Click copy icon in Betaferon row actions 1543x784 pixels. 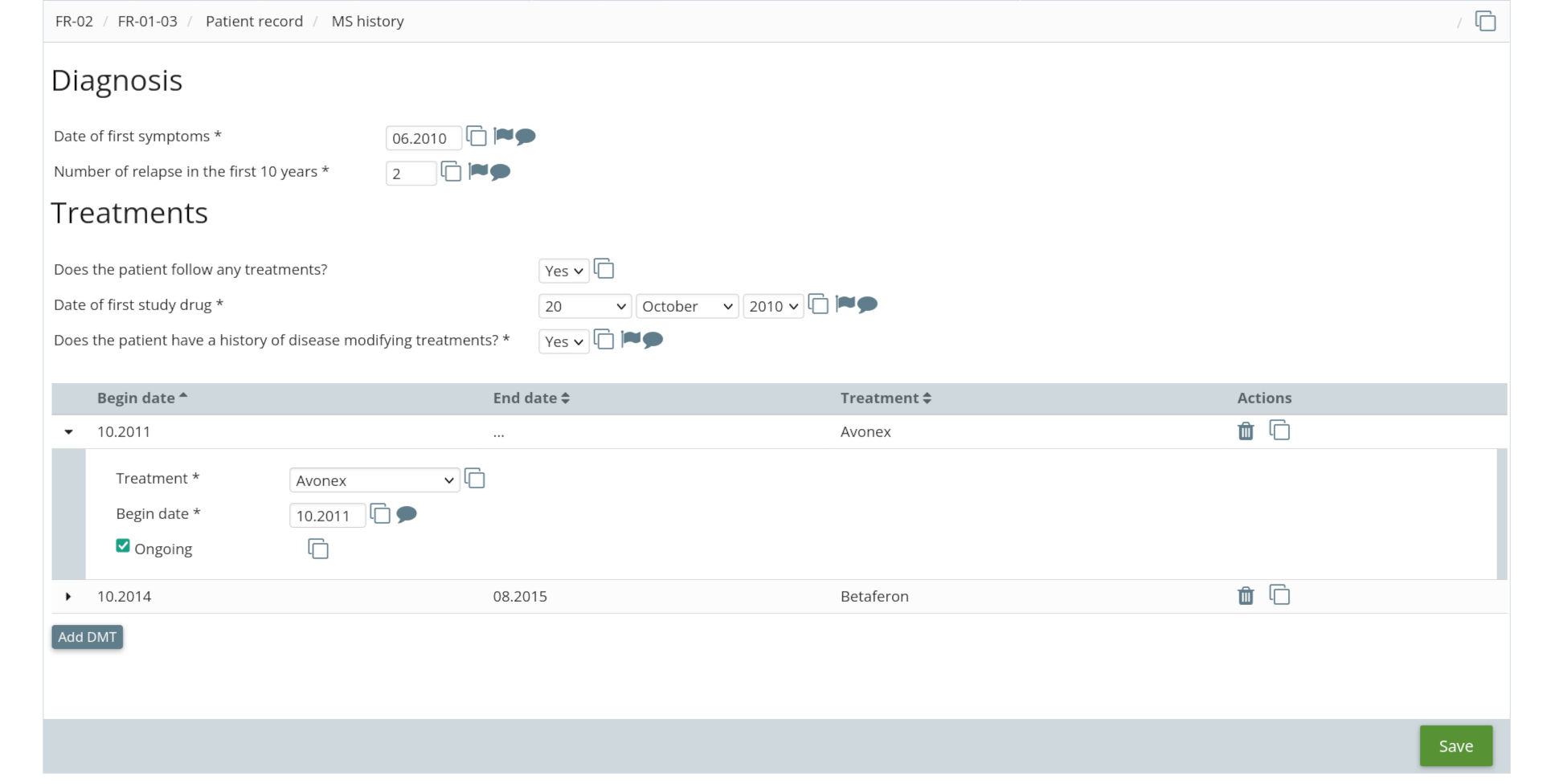click(1279, 595)
